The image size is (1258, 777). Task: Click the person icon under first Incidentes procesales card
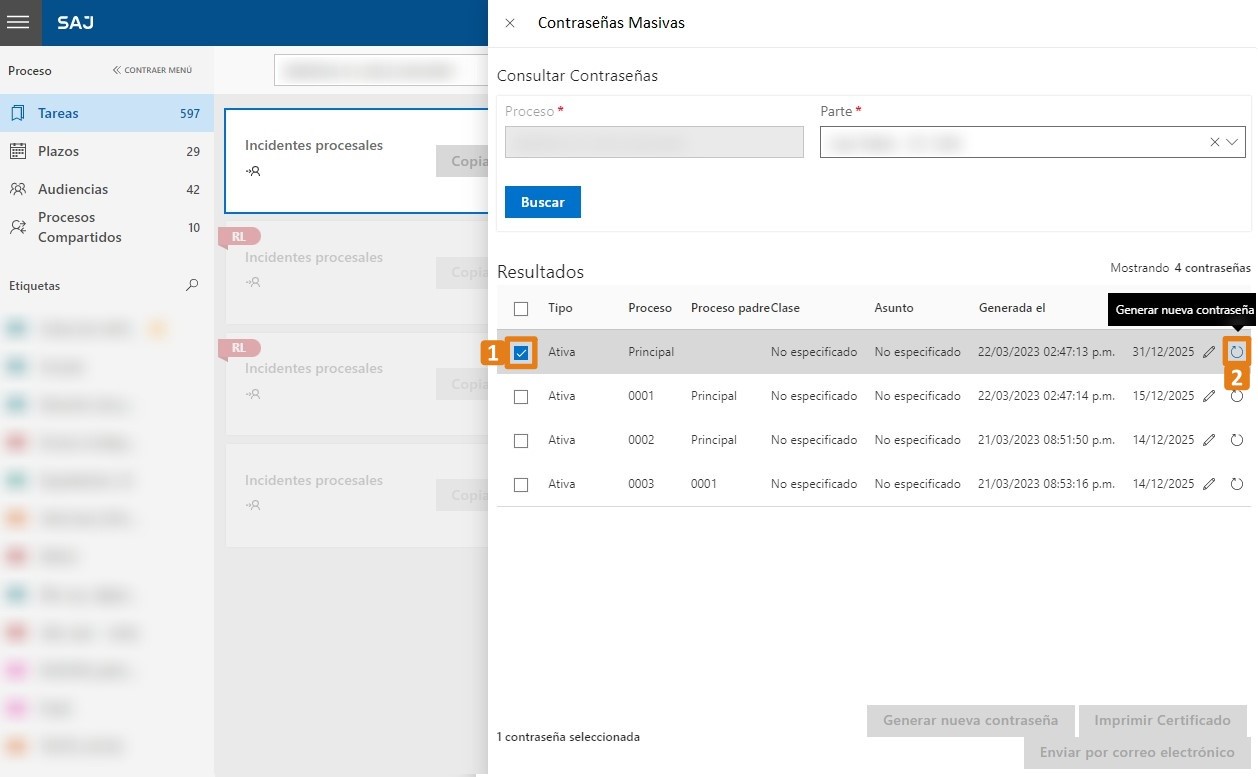click(253, 171)
